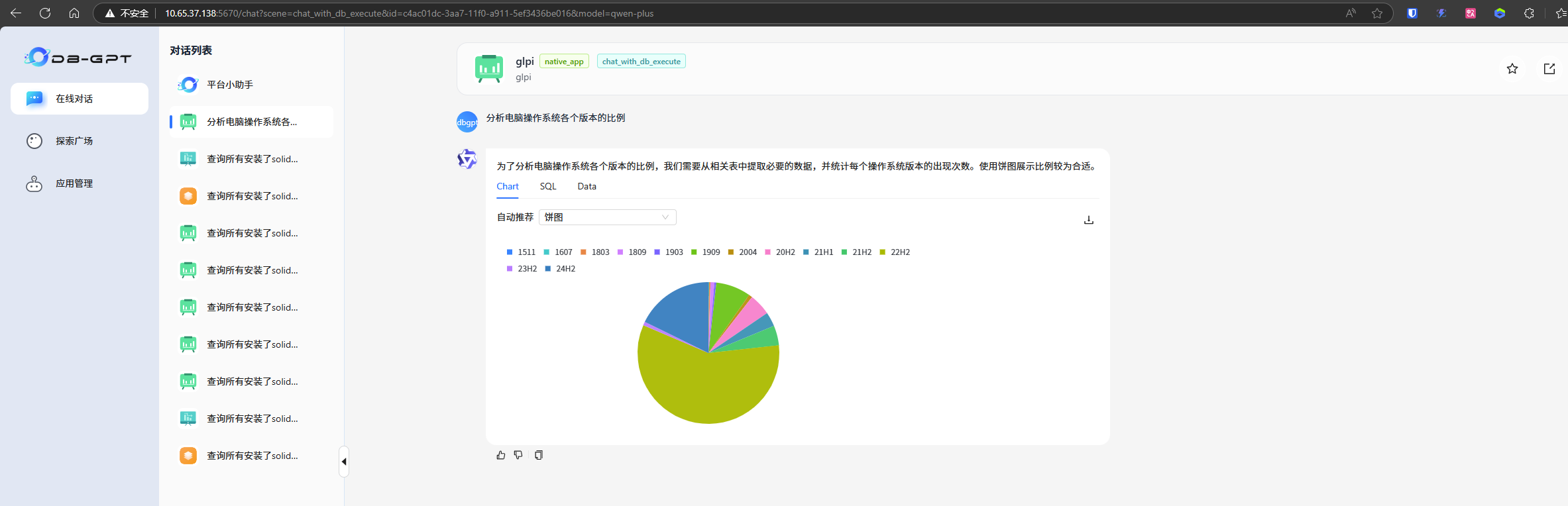Toggle legend item 1909

[705, 252]
